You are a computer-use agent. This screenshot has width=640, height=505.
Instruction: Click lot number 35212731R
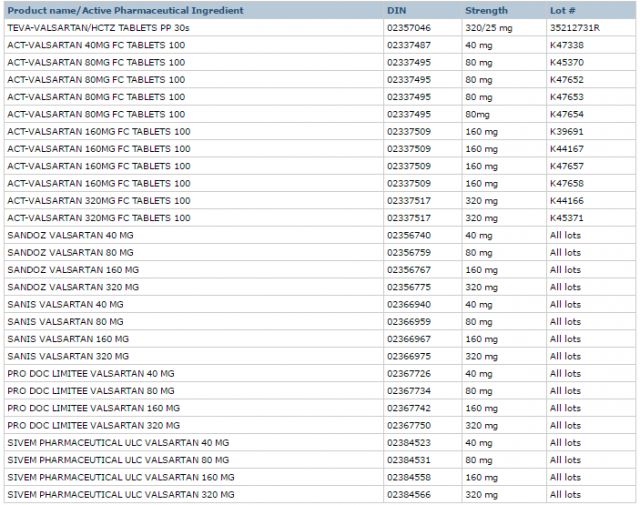[575, 28]
